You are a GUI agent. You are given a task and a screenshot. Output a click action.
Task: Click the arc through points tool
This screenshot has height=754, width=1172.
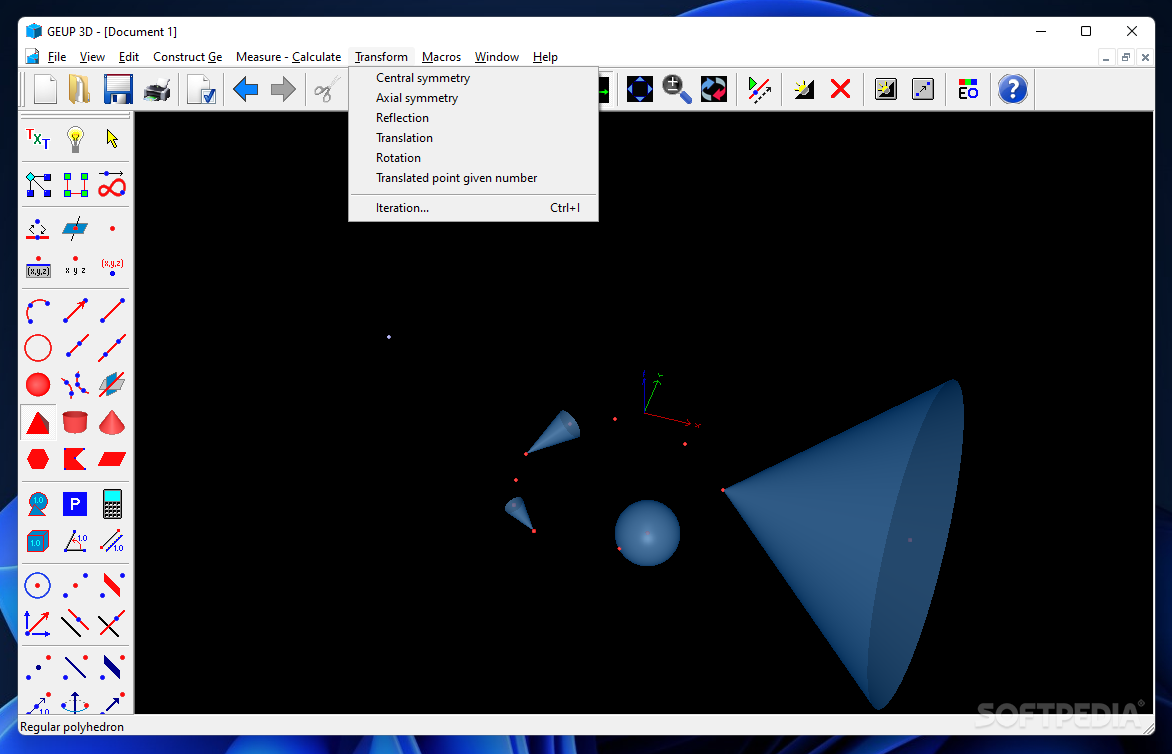[38, 311]
